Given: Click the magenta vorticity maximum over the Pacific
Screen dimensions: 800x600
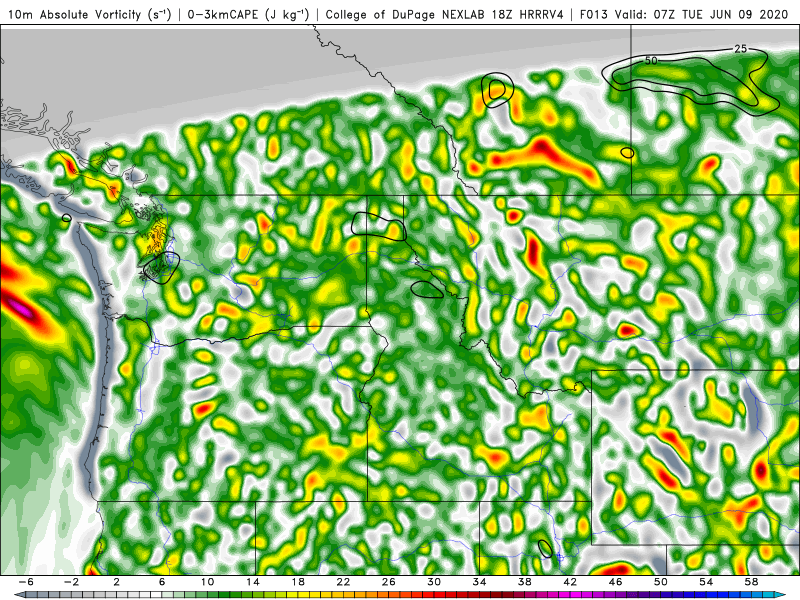Looking at the screenshot, I should point(21,309).
